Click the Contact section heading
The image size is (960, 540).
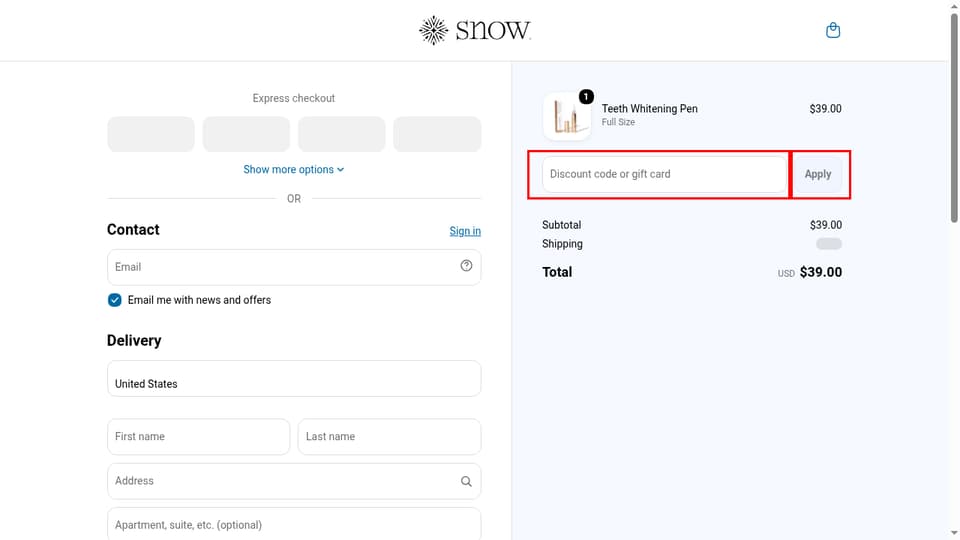click(133, 230)
